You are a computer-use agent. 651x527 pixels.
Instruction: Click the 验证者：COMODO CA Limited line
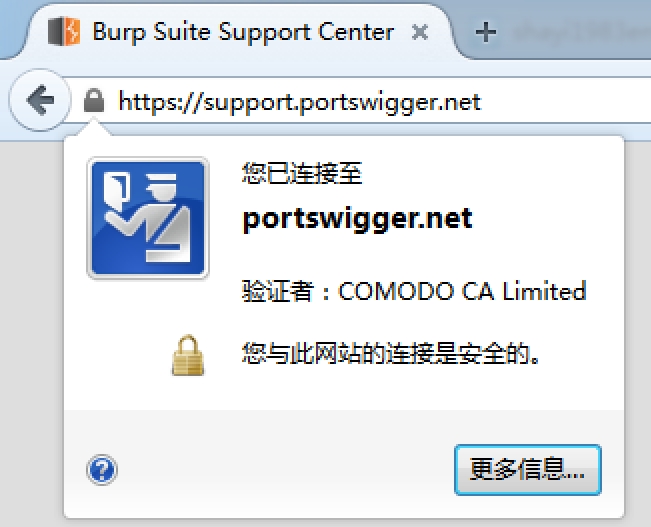pos(414,291)
